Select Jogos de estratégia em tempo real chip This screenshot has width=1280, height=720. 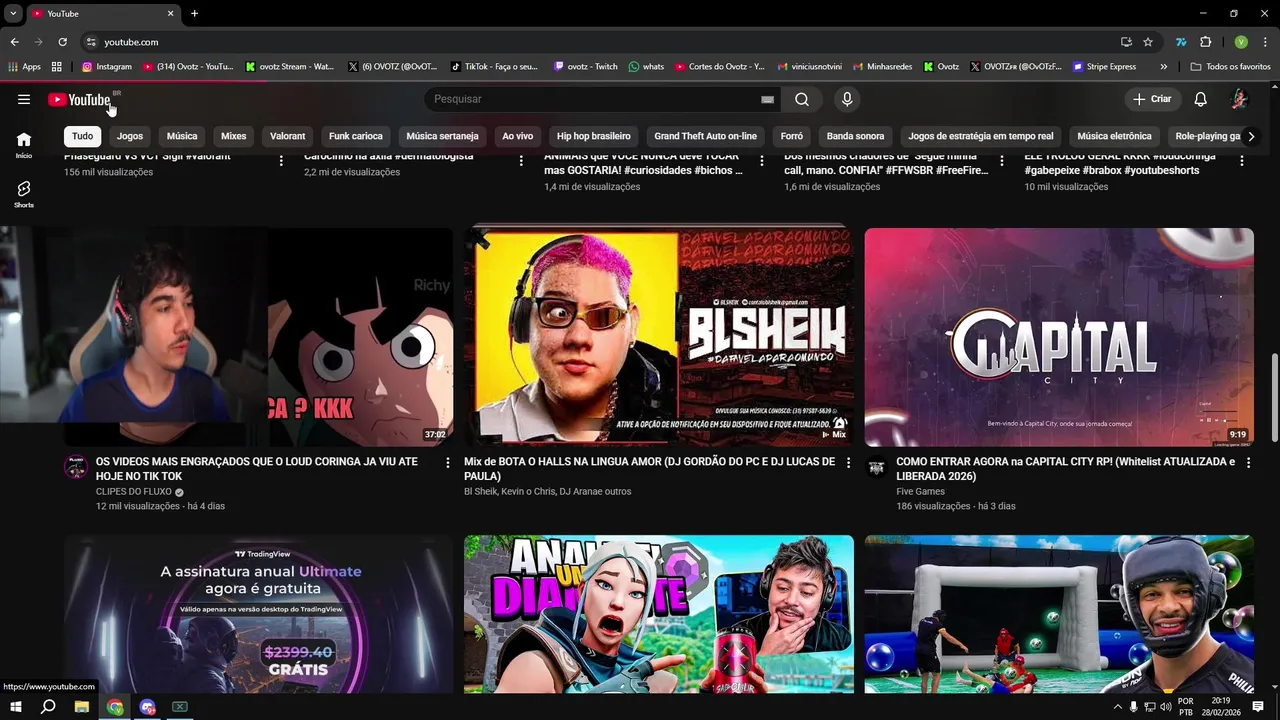tap(981, 136)
